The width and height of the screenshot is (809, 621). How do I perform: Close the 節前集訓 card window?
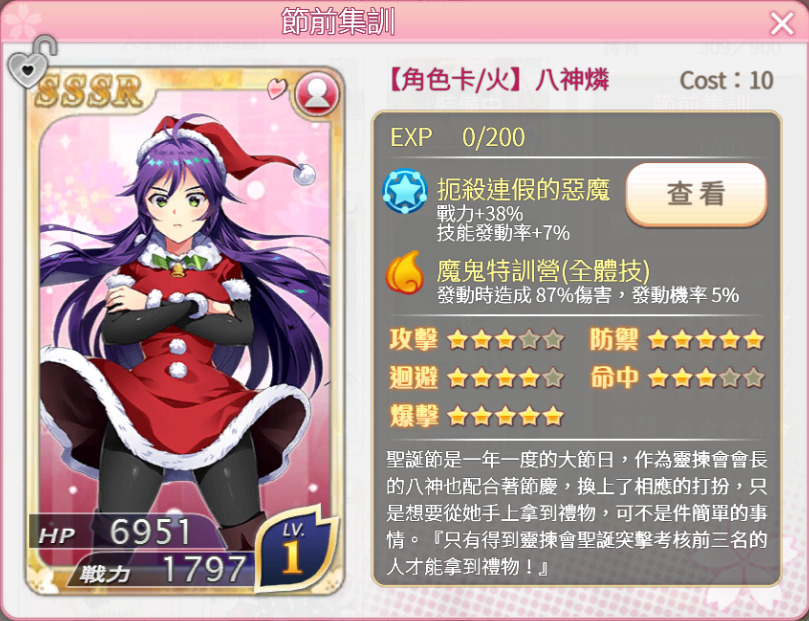pyautogui.click(x=782, y=23)
